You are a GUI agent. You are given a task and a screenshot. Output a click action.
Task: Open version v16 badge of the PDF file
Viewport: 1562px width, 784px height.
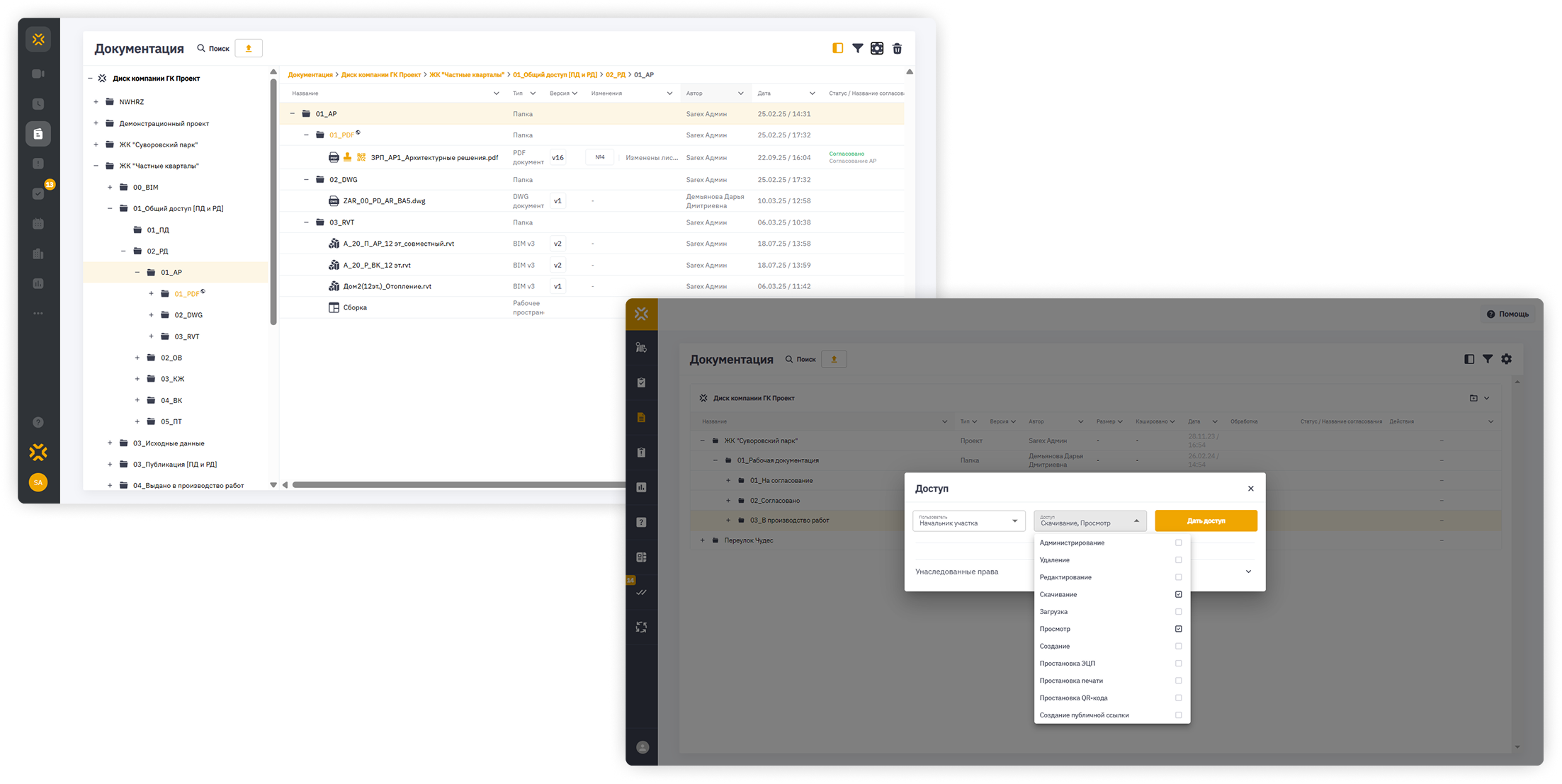[558, 158]
